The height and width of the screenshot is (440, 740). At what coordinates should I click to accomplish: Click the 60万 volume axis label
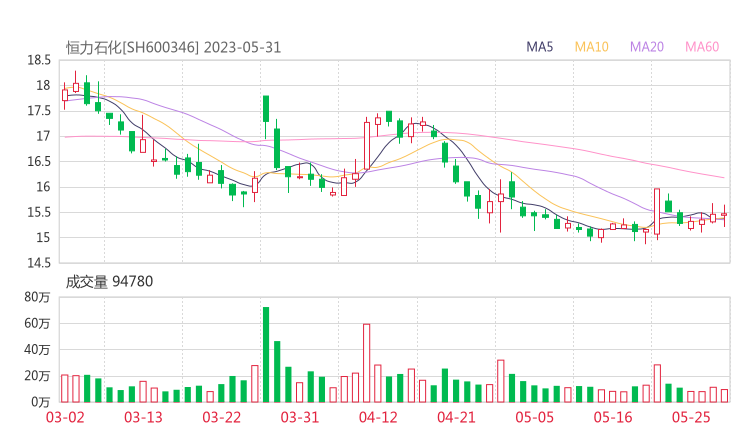pos(37,323)
